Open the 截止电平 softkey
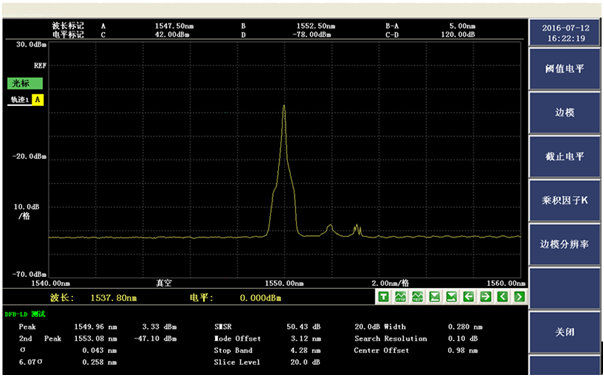 (x=564, y=156)
